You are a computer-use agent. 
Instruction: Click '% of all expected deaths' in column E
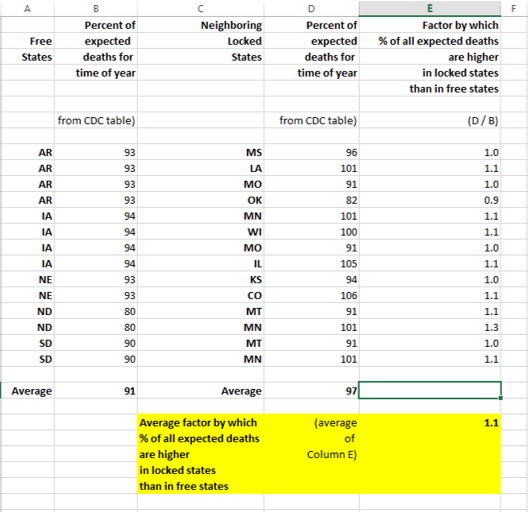(x=430, y=41)
